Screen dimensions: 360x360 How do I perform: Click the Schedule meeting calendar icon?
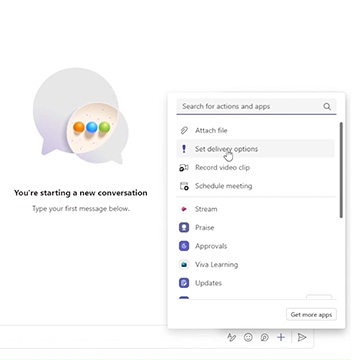pos(184,186)
